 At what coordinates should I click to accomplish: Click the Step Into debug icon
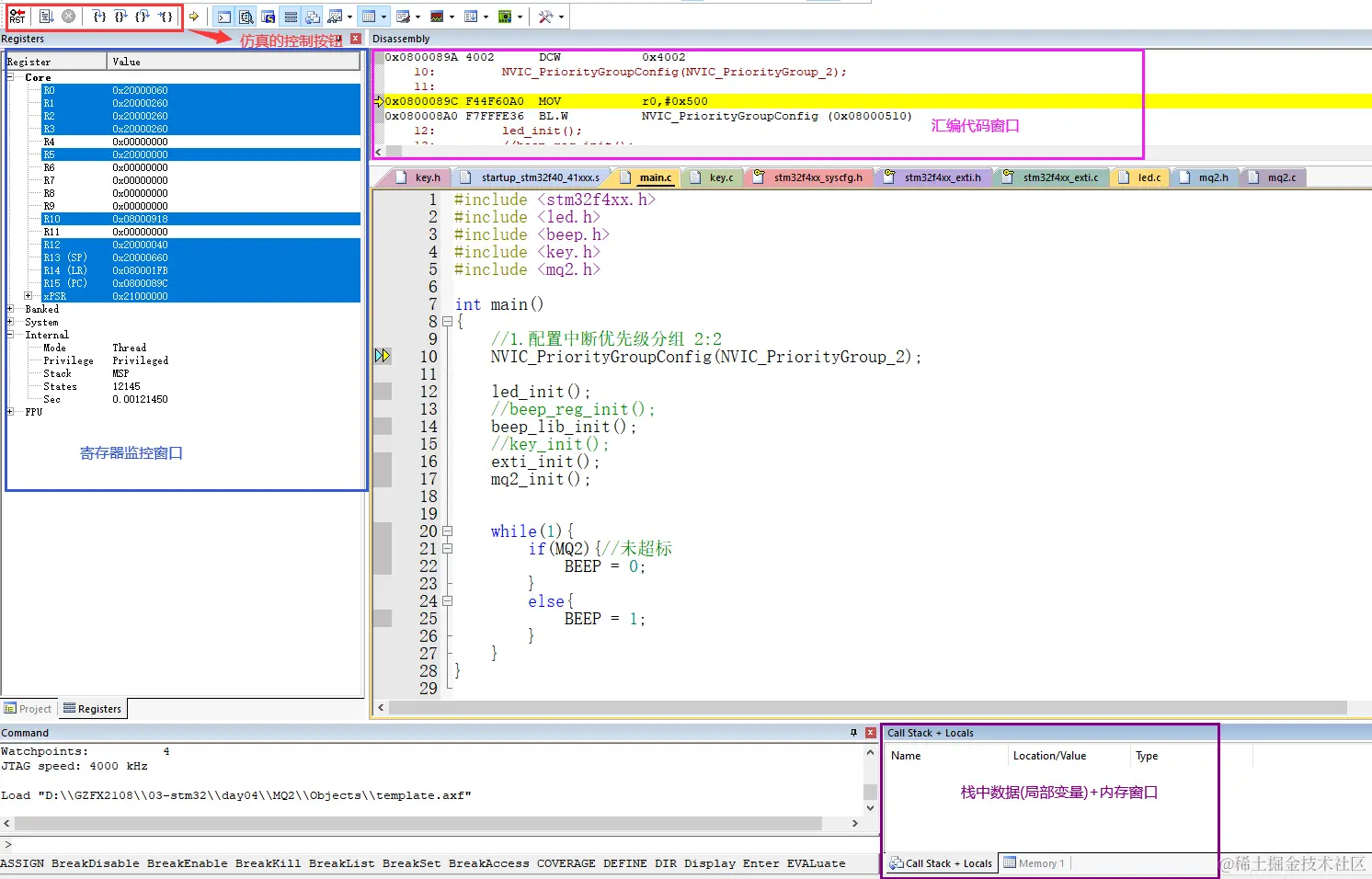(99, 17)
